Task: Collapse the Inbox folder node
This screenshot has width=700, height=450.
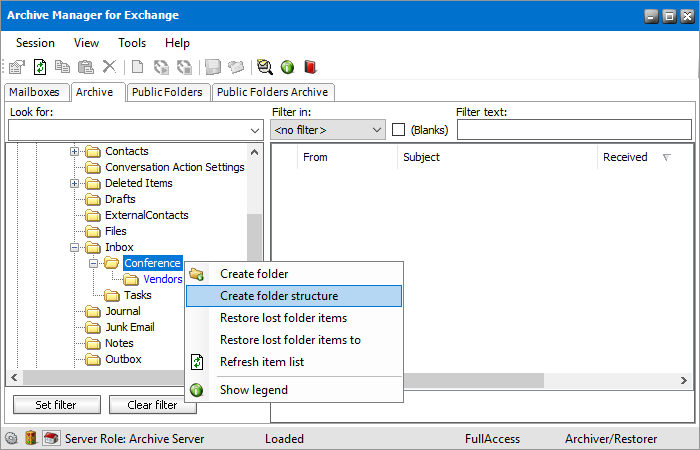Action: click(75, 248)
